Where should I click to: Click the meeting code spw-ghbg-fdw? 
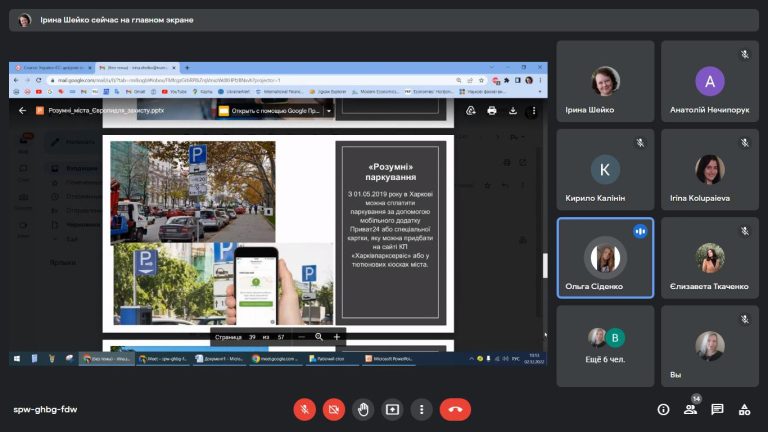[x=45, y=409]
